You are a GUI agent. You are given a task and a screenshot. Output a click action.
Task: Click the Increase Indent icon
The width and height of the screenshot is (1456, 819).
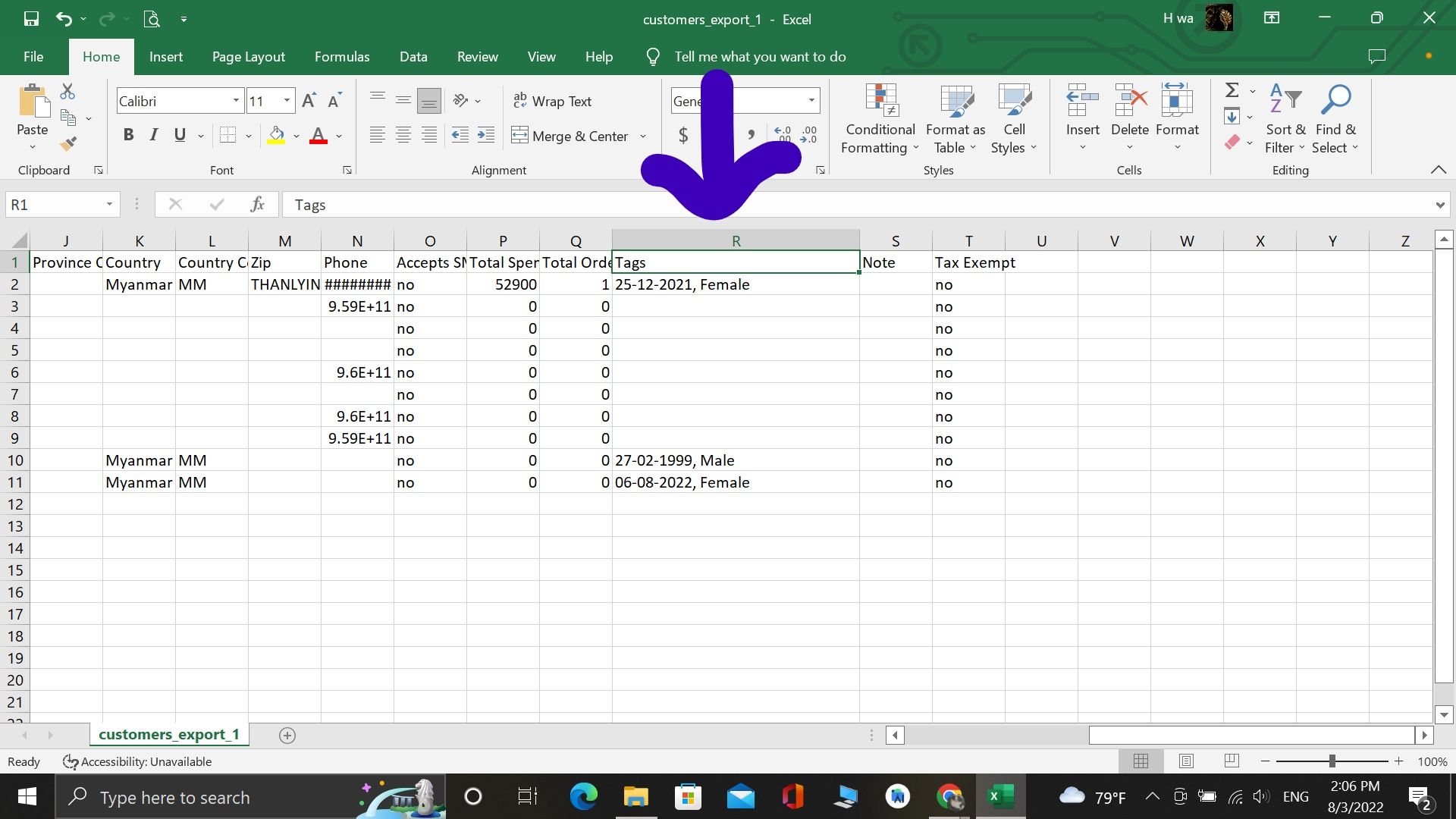[485, 135]
